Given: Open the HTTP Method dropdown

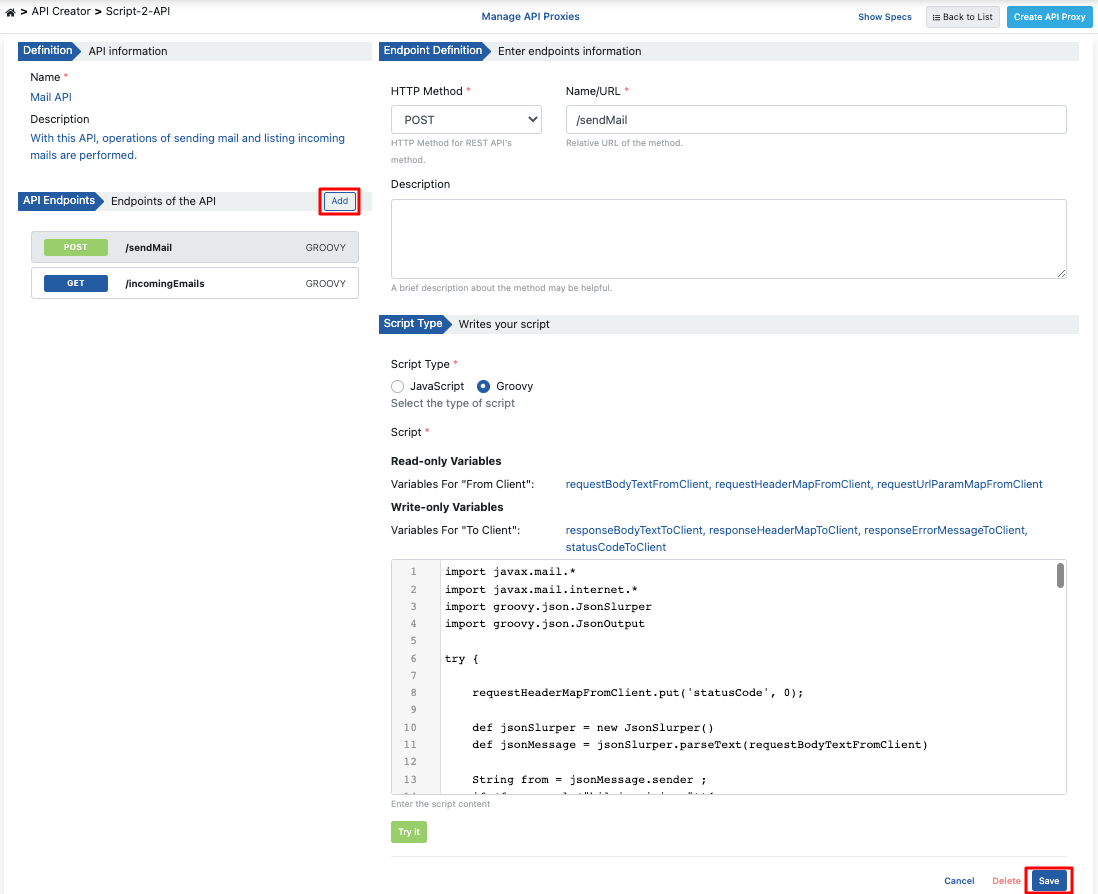Looking at the screenshot, I should point(466,120).
